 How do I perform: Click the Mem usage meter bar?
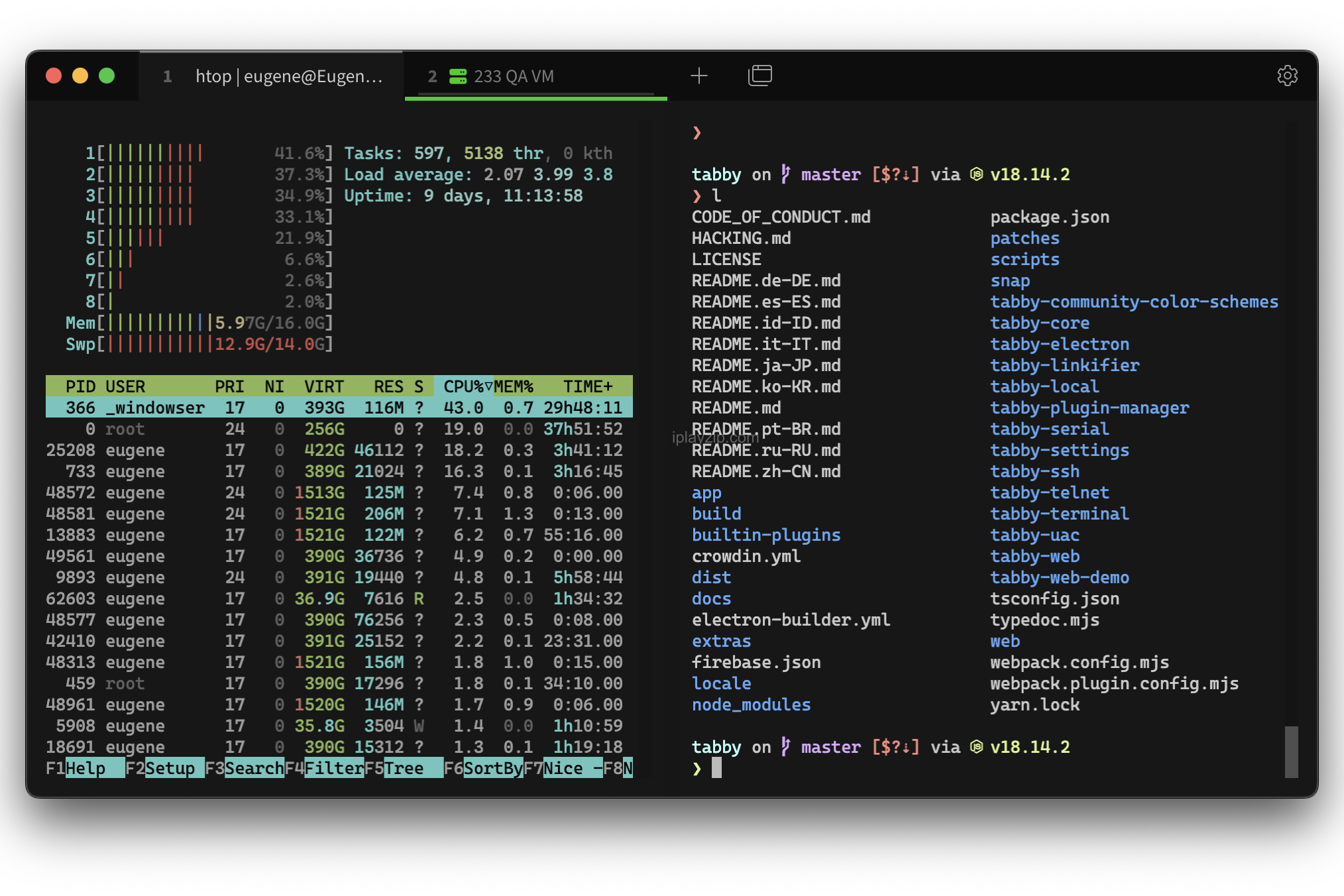(x=199, y=323)
